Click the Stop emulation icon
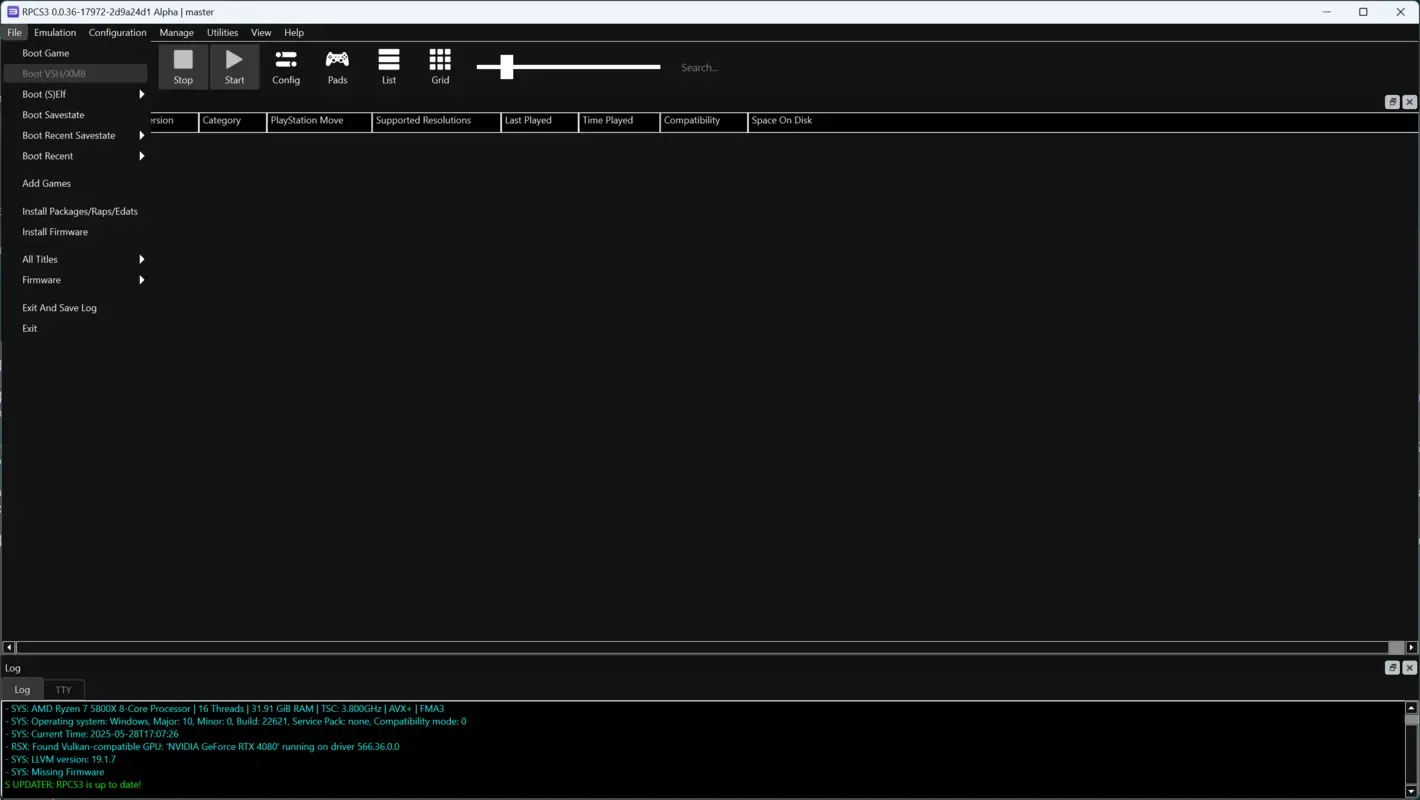 coord(183,65)
